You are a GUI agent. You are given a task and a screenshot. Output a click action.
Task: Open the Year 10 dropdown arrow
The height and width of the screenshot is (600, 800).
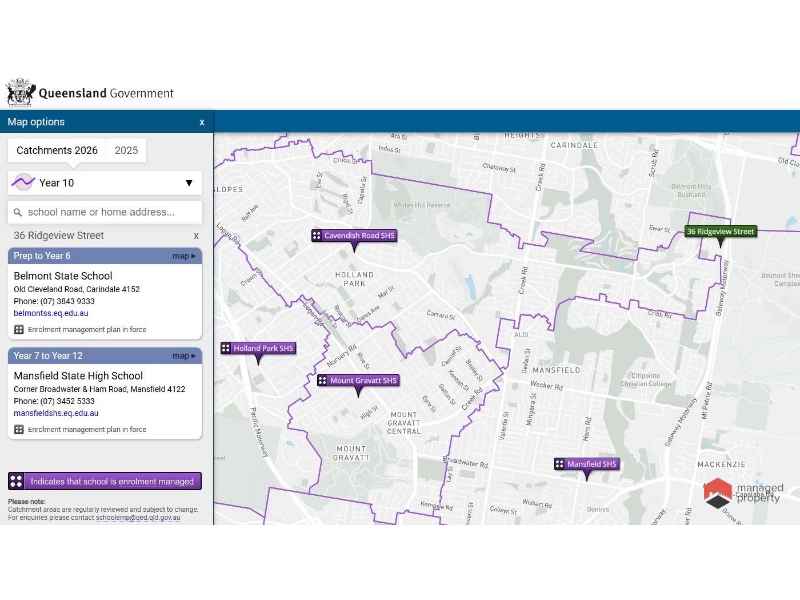click(x=188, y=183)
